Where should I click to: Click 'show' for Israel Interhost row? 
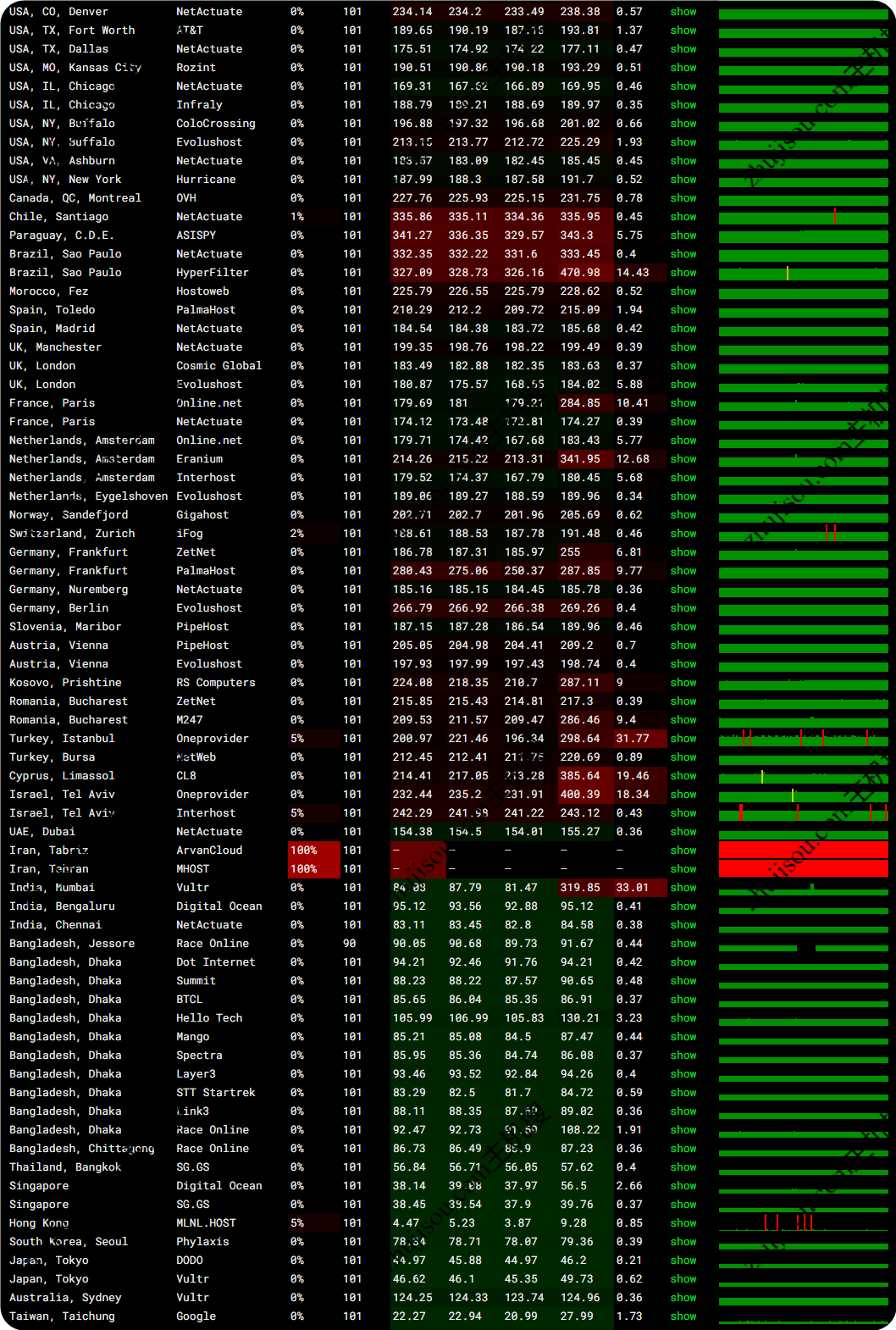tap(683, 813)
